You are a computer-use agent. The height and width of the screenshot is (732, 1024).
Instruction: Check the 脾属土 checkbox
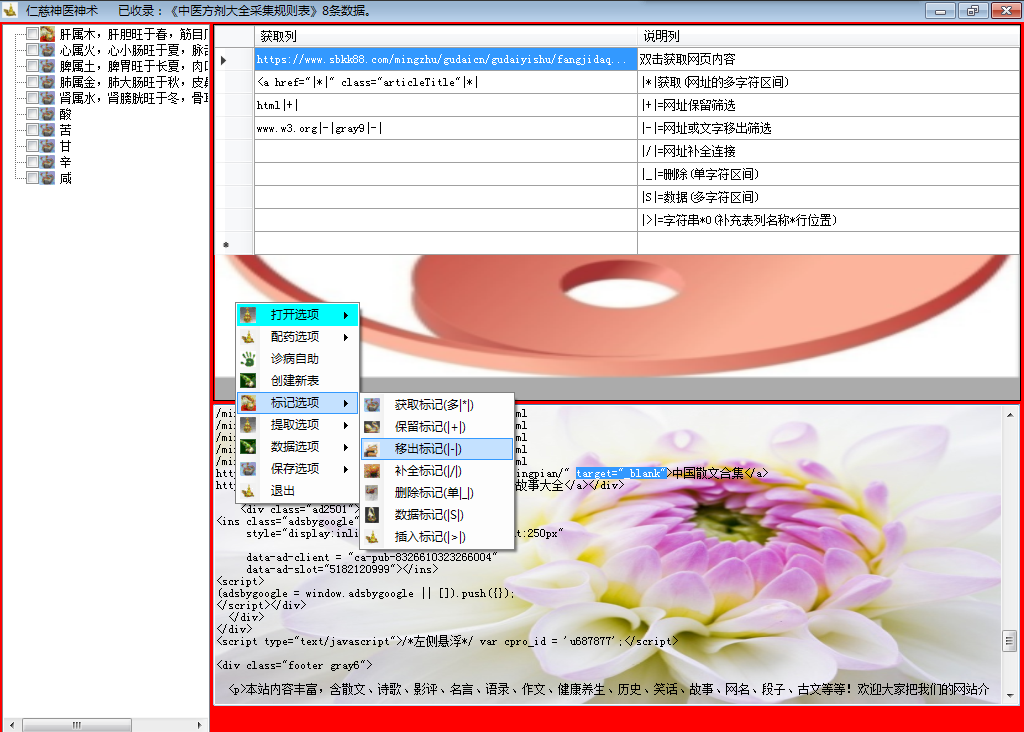tap(32, 65)
